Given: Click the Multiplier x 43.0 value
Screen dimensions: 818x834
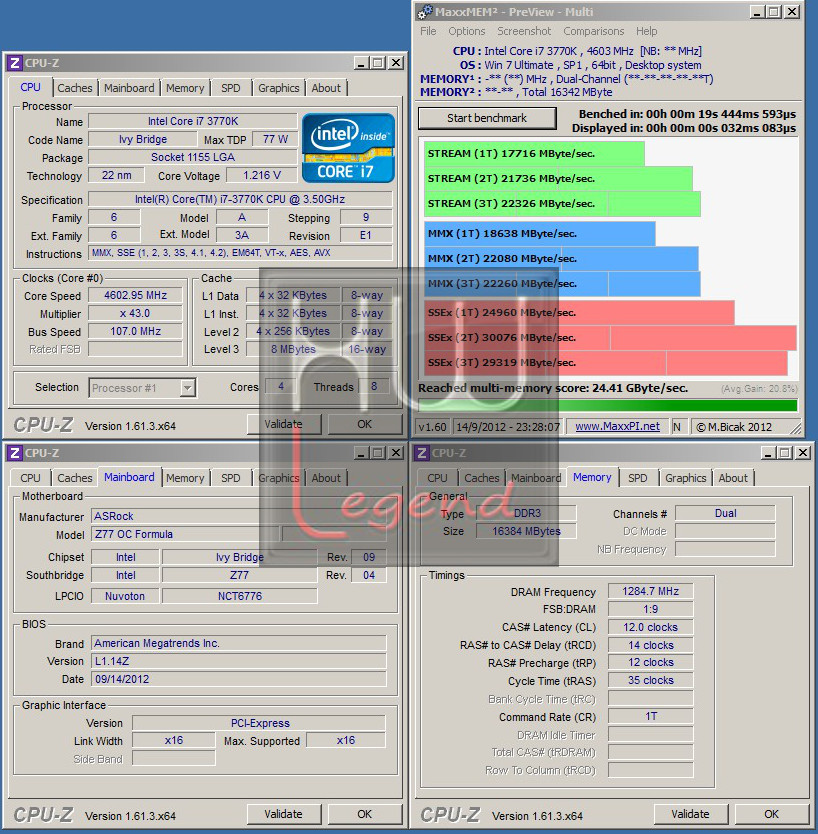Looking at the screenshot, I should pos(135,313).
